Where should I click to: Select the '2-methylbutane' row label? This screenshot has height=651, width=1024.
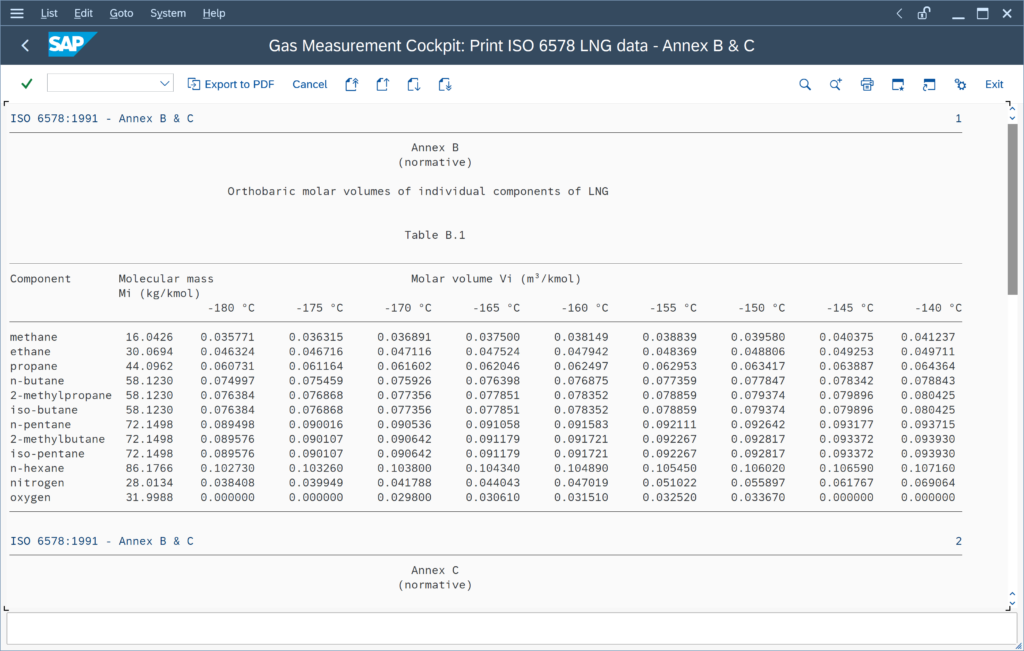pyautogui.click(x=57, y=439)
